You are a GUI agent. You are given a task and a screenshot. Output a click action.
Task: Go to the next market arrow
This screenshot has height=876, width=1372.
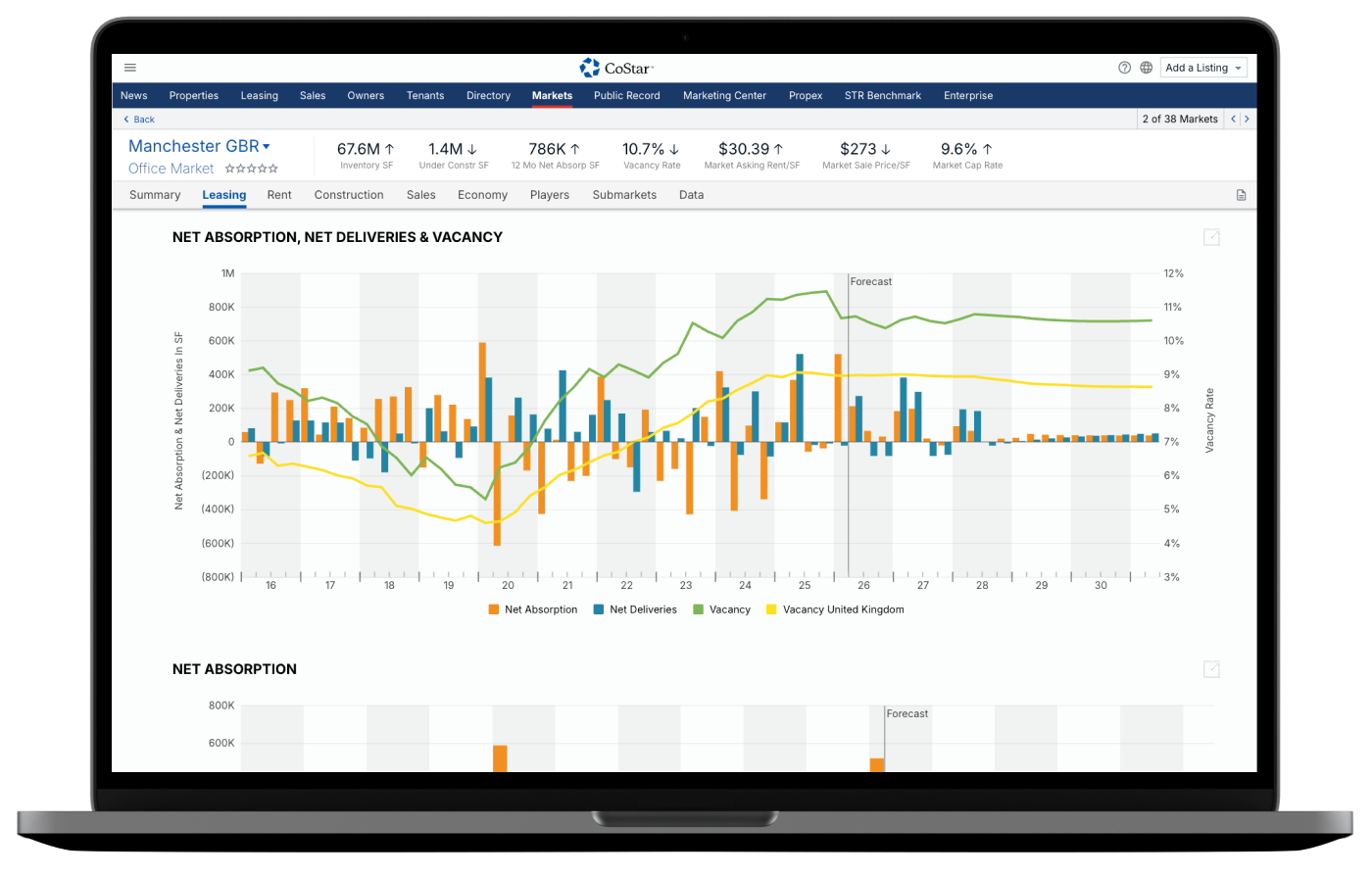point(1247,119)
